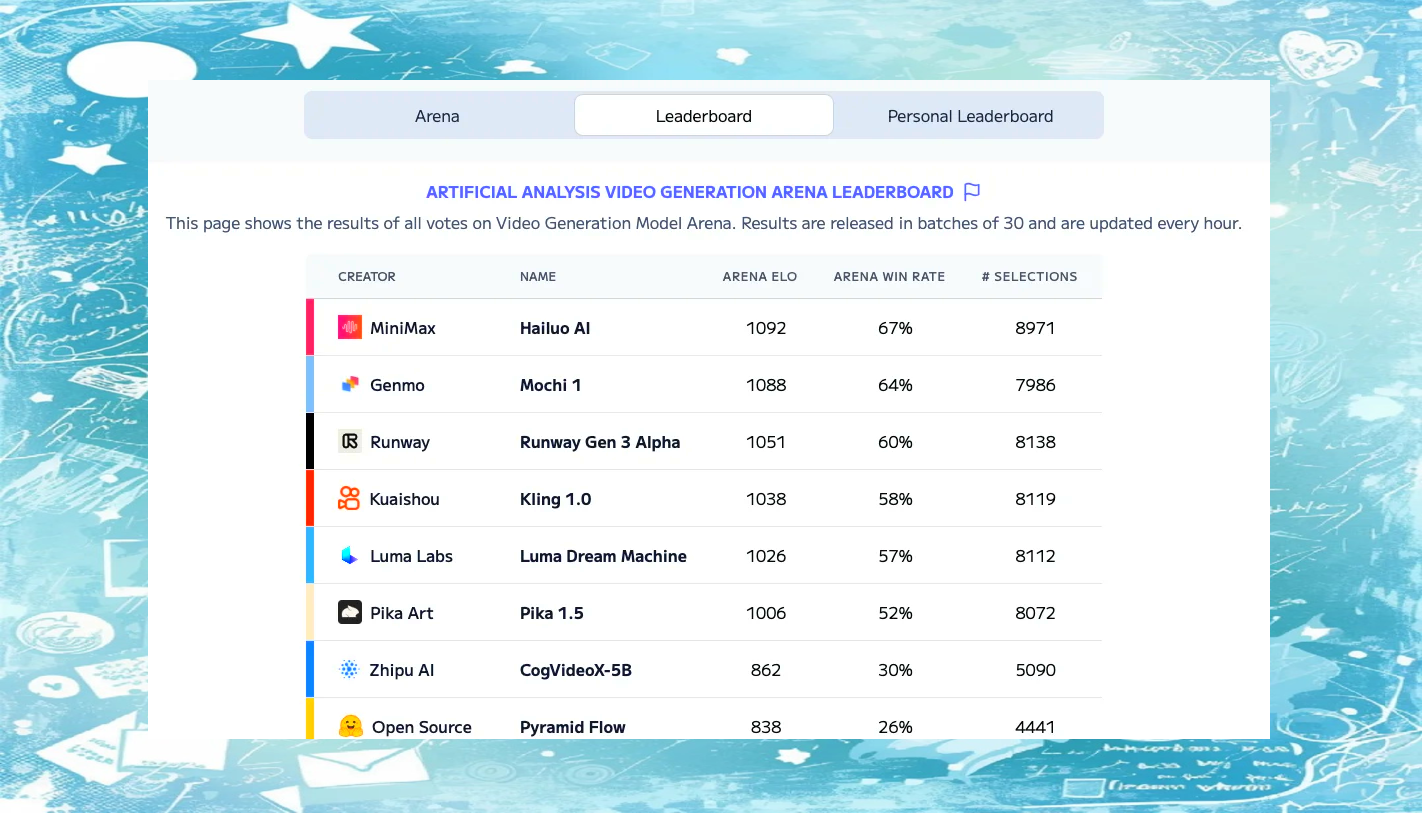
Task: Click the 8119 selections count
Action: pyautogui.click(x=1035, y=499)
